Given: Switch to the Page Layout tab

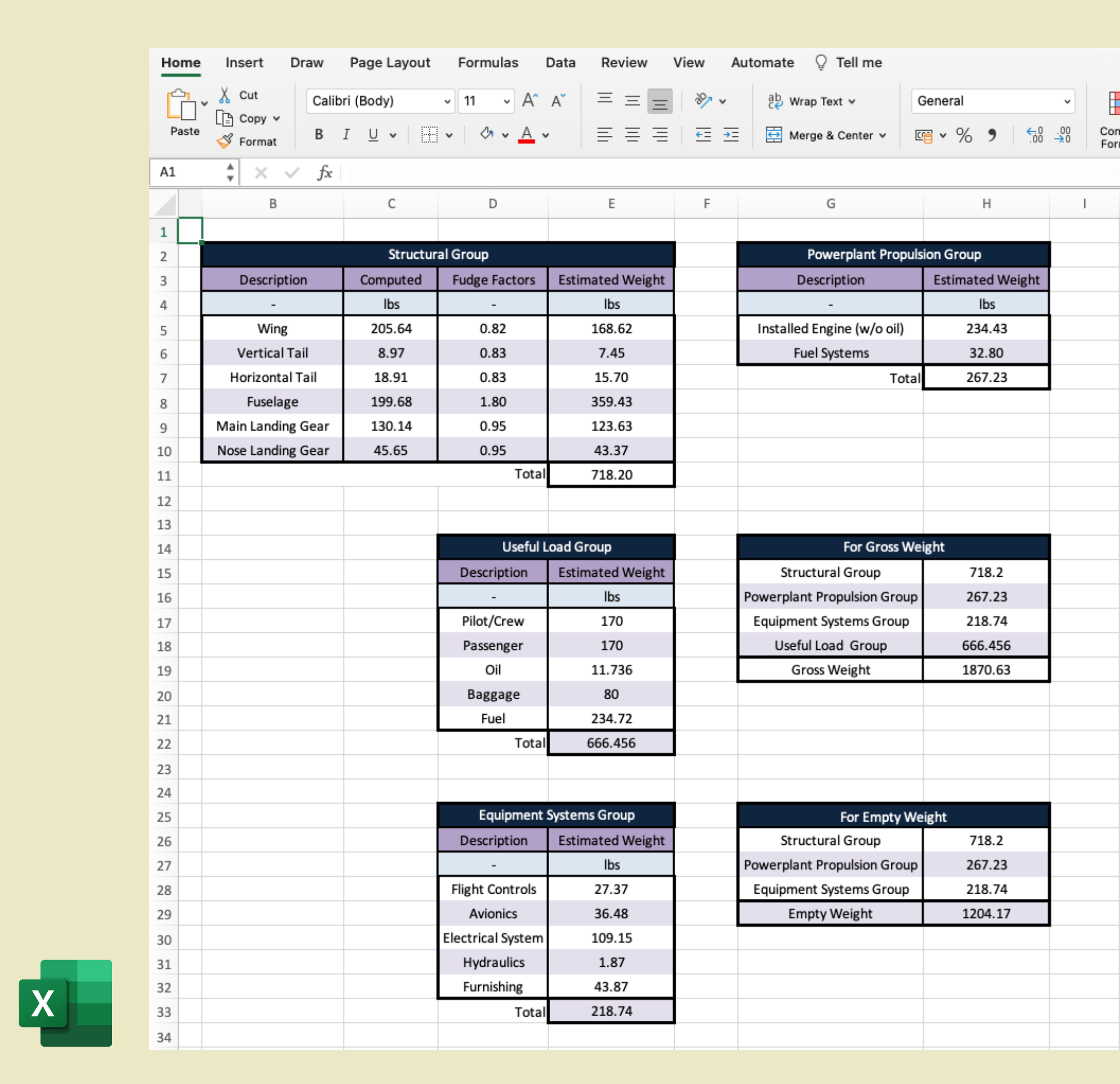Looking at the screenshot, I should 390,62.
